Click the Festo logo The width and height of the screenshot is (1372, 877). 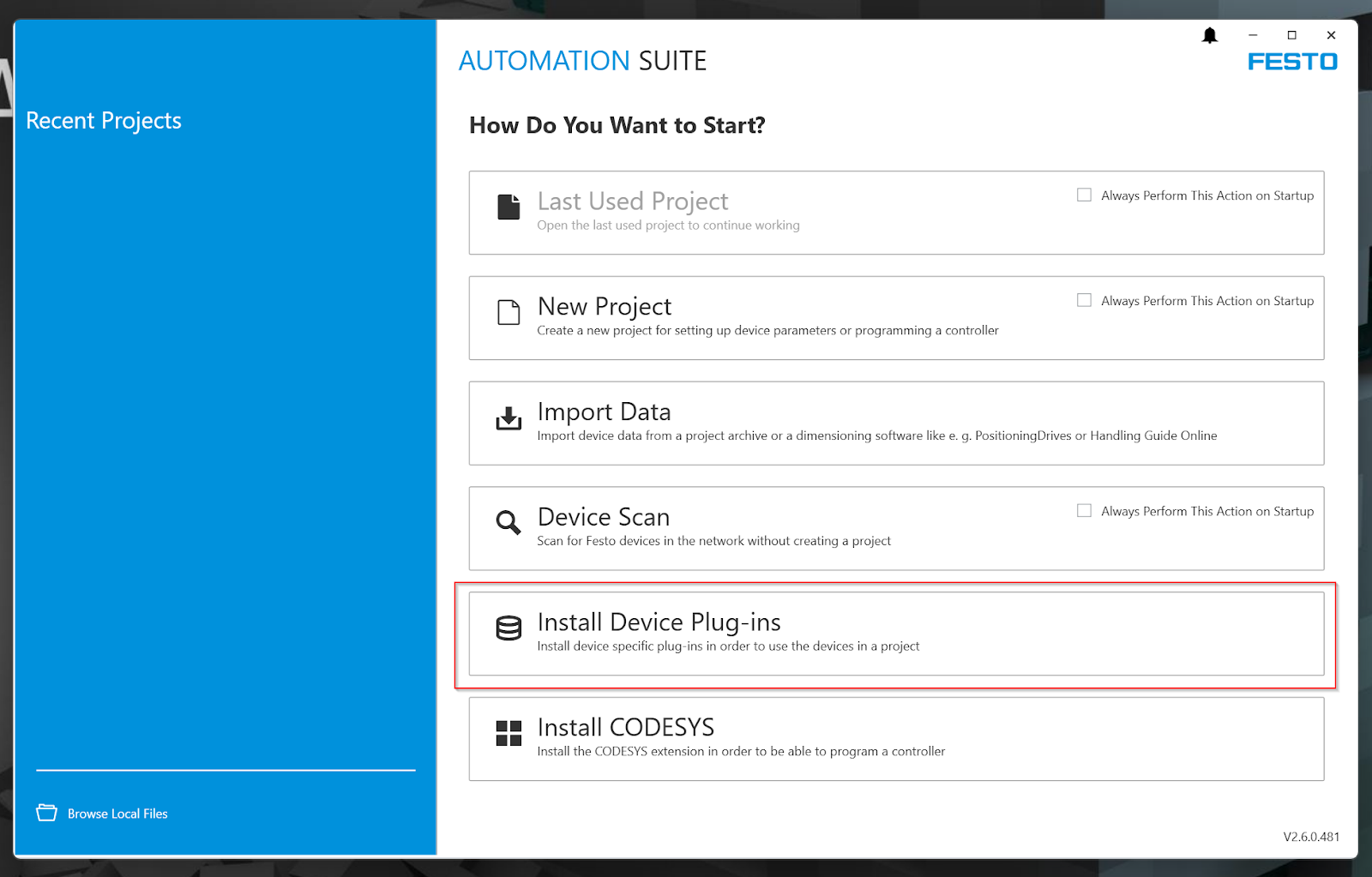[x=1292, y=62]
